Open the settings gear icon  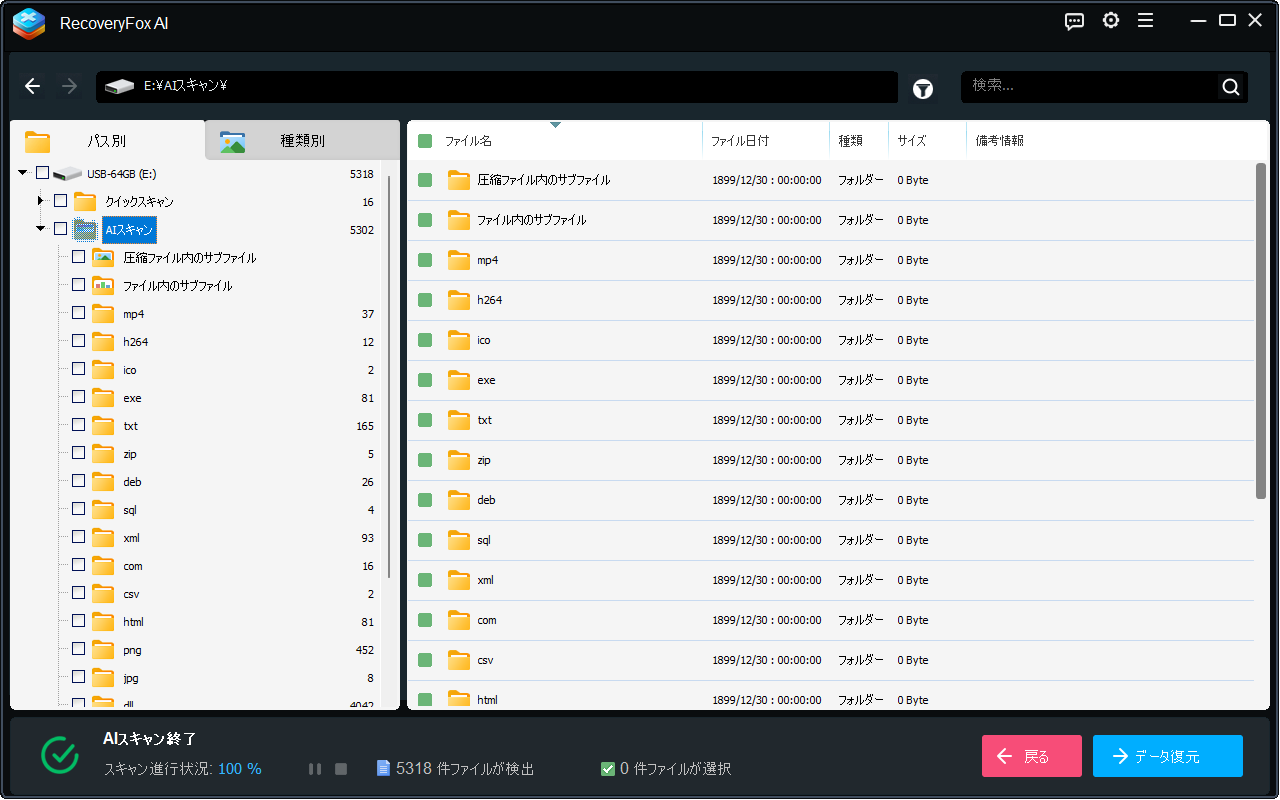click(1111, 21)
